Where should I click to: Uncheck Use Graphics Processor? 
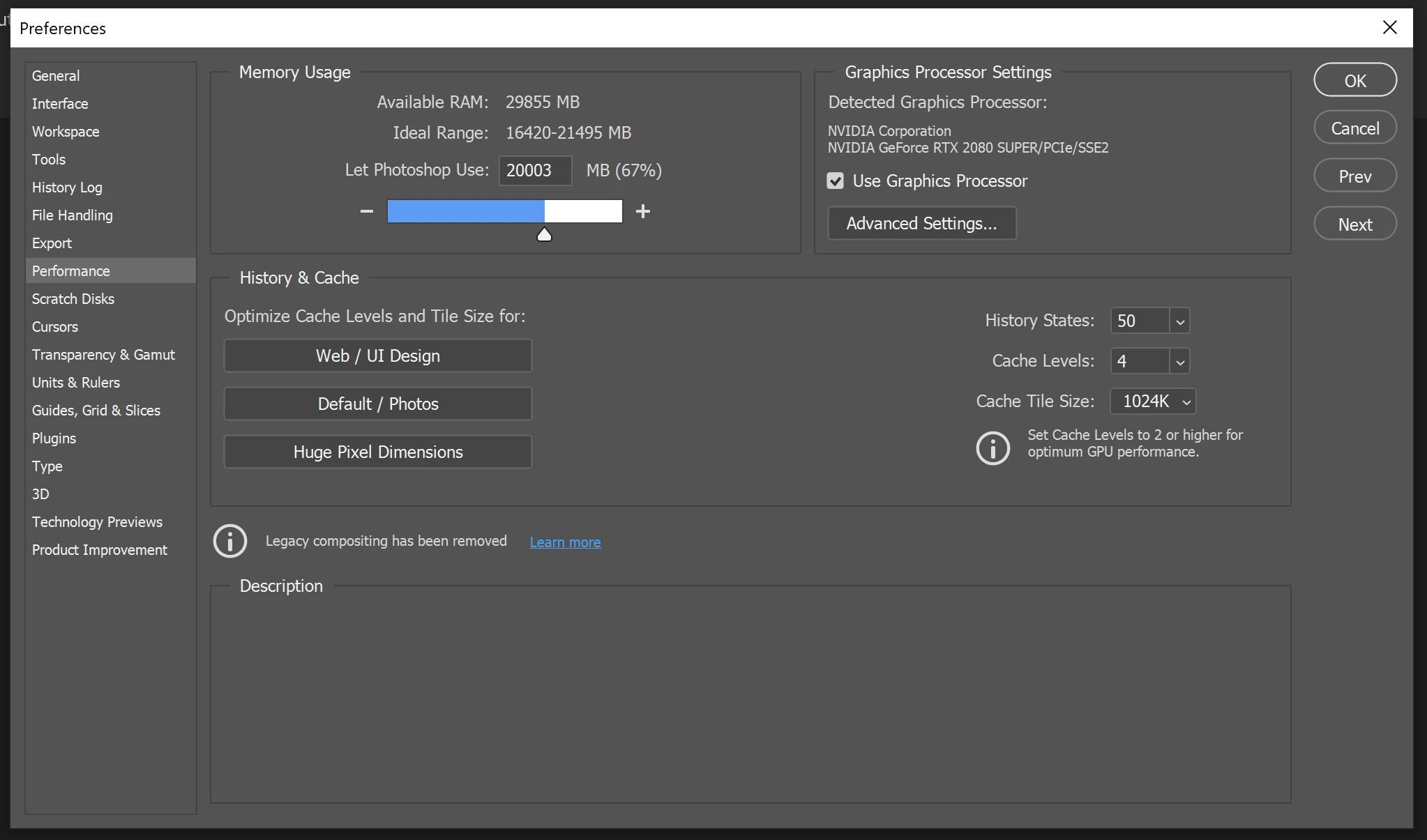tap(835, 181)
